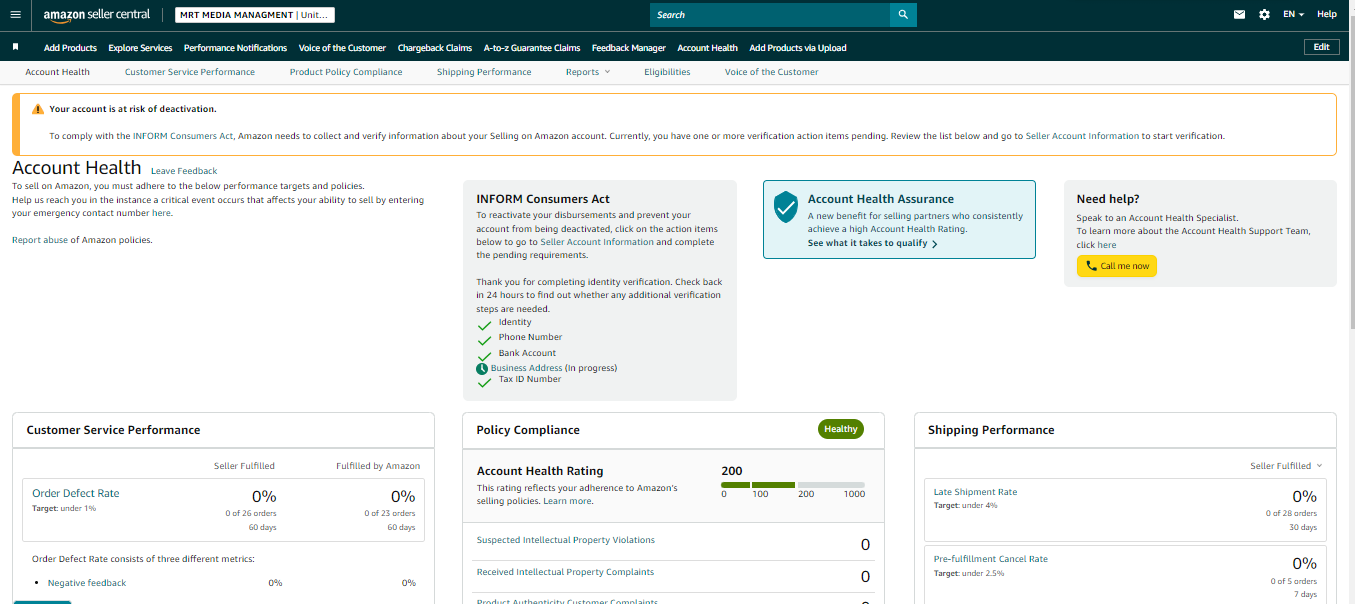Open the Negative feedback metric link
This screenshot has height=604, width=1355.
pyautogui.click(x=87, y=583)
